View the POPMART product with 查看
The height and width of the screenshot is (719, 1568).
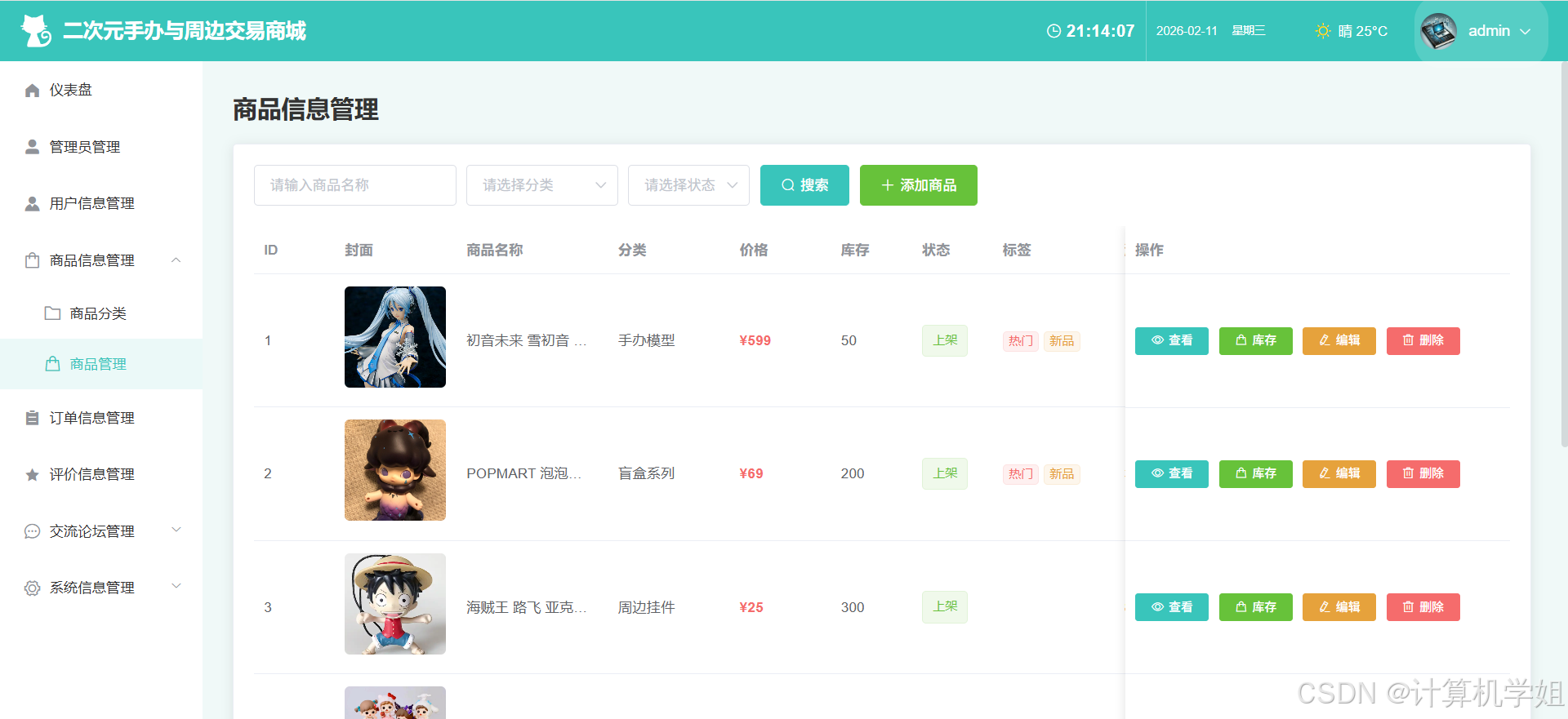coord(1172,473)
